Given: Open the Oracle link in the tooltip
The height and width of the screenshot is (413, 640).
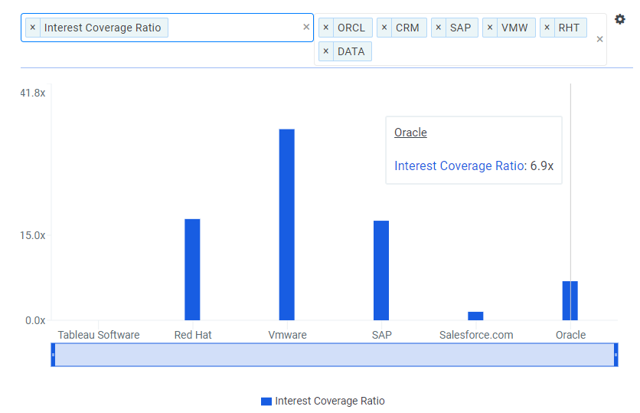Looking at the screenshot, I should (x=411, y=132).
